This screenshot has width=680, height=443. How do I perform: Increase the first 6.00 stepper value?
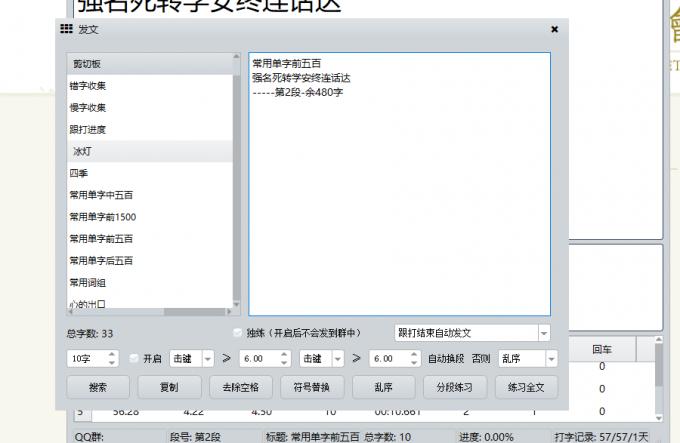click(284, 354)
